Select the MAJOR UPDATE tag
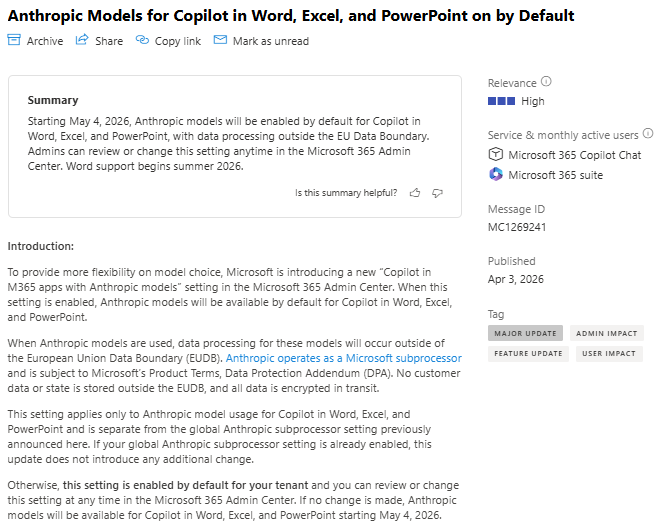This screenshot has width=659, height=529. 526,333
